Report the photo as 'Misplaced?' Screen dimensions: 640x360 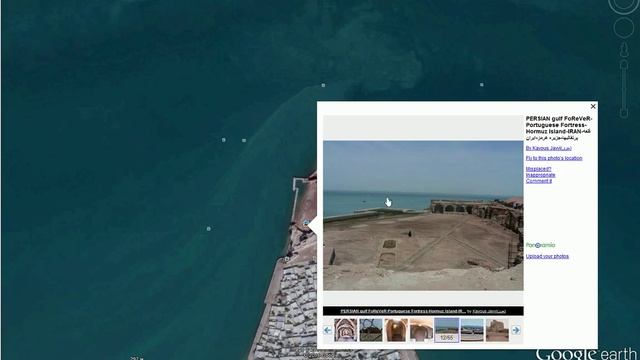pyautogui.click(x=538, y=169)
